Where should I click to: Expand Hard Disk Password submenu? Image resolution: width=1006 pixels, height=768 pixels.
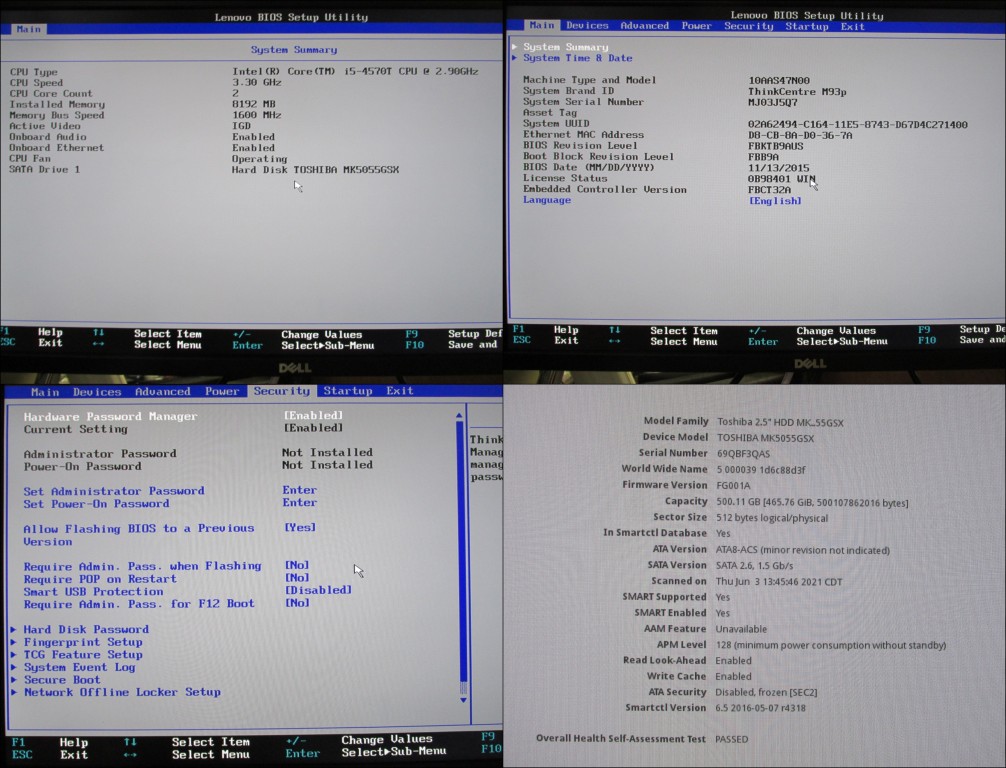86,629
